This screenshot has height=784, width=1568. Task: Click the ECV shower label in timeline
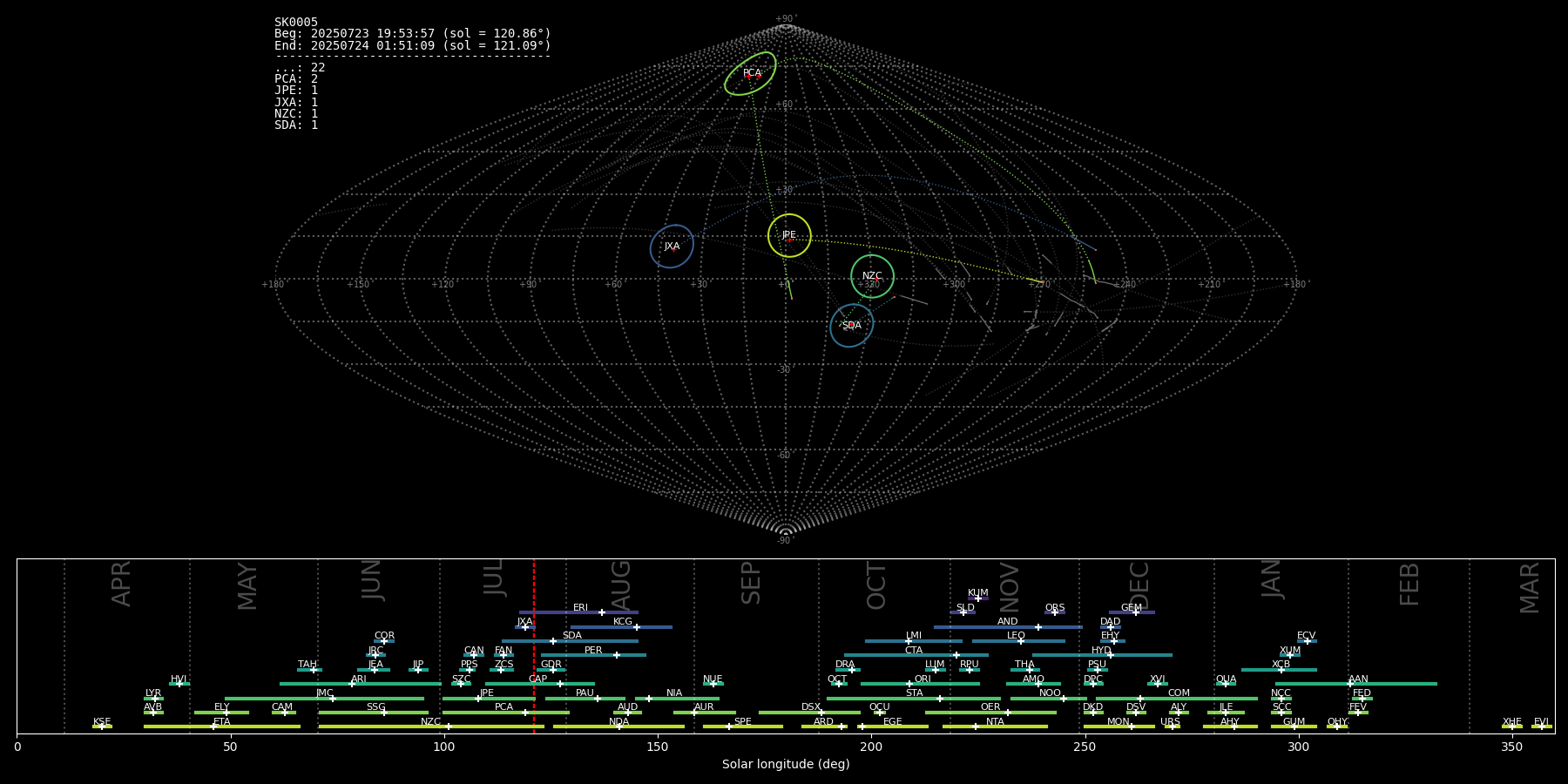pyautogui.click(x=1306, y=636)
